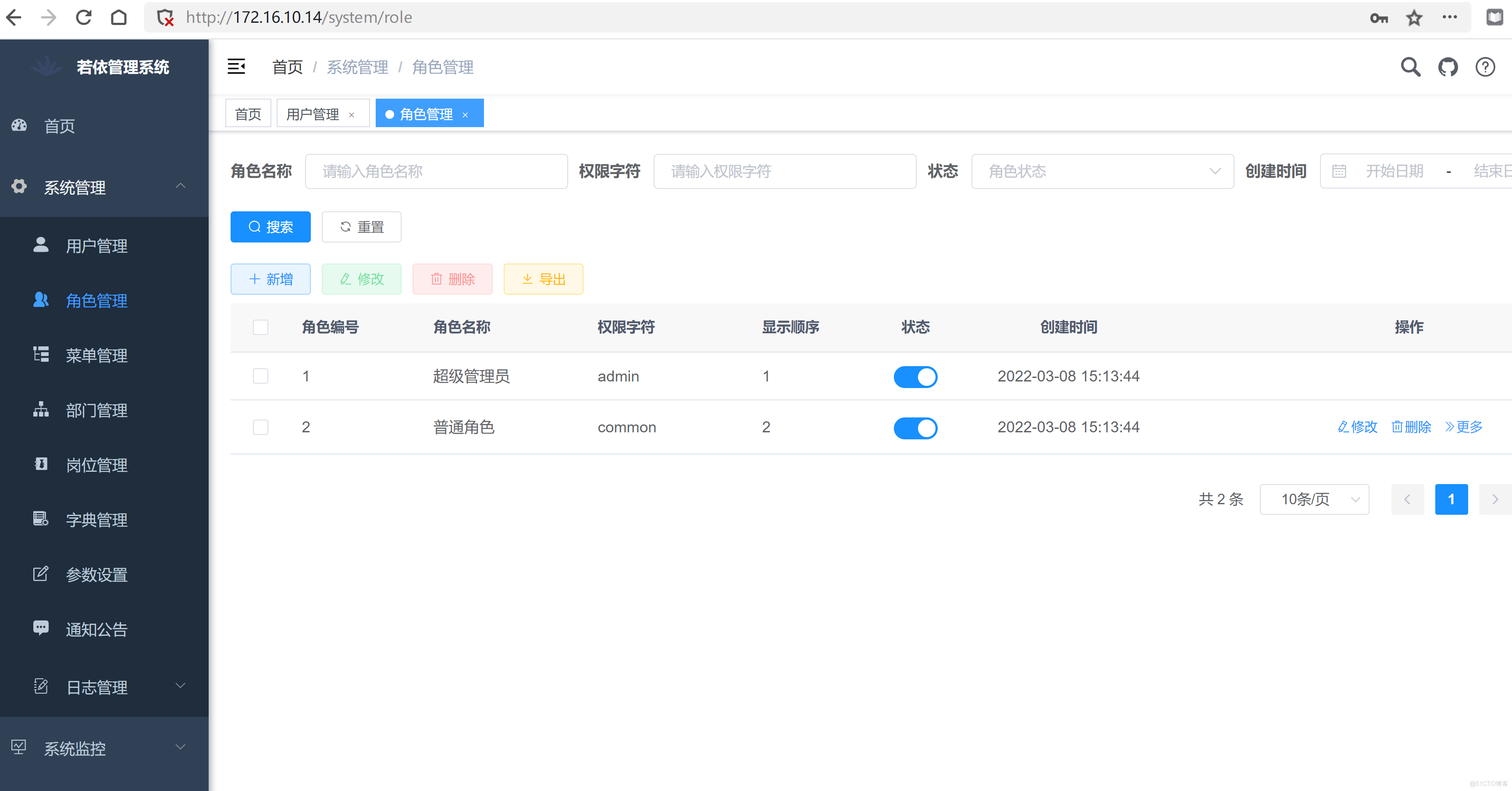1512x791 pixels.
Task: Toggle status switch of 普通角色 role
Action: [x=915, y=428]
